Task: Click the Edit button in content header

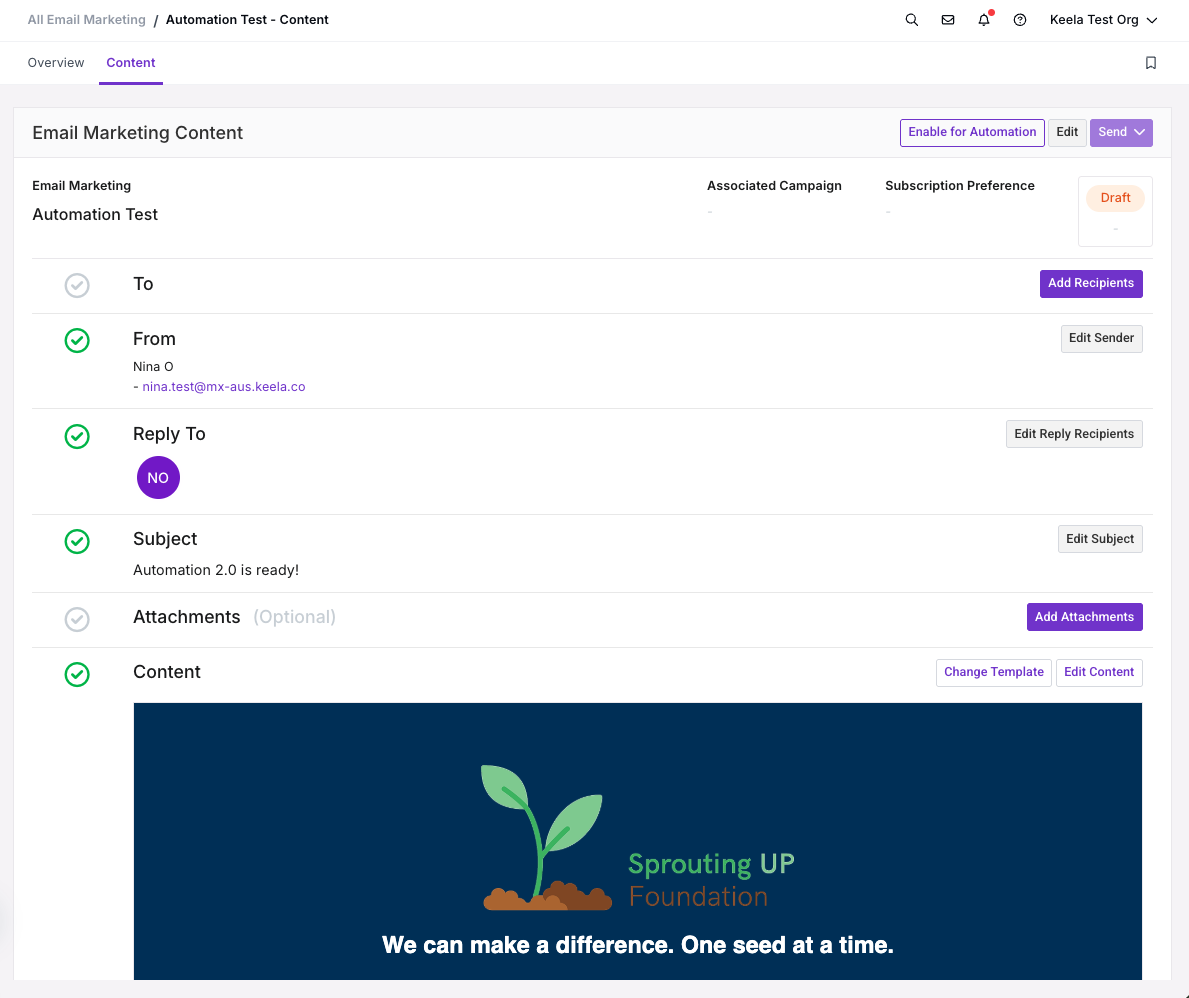Action: [x=1067, y=133]
